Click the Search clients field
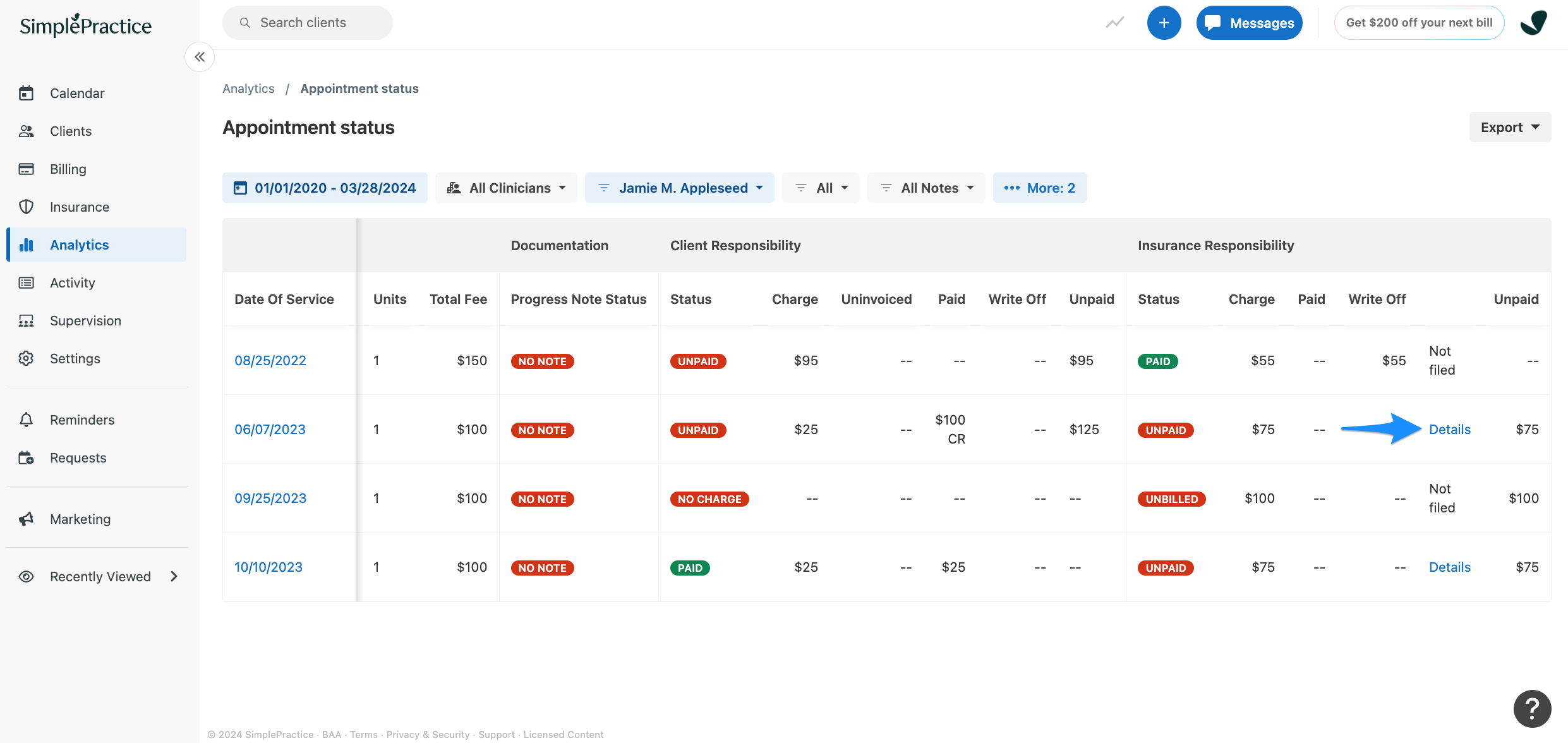The image size is (1568, 743). 308,22
